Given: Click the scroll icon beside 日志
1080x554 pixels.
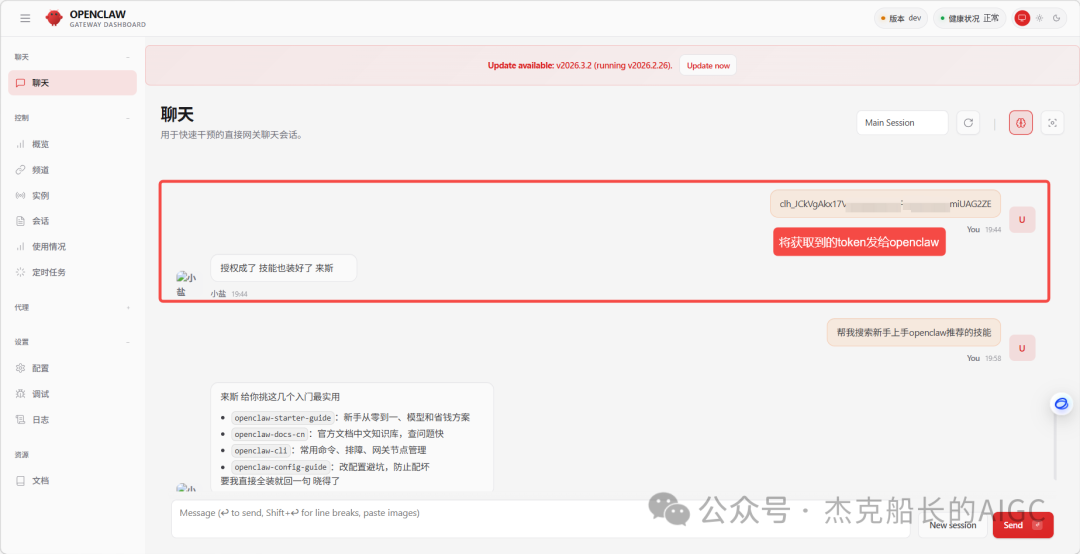Looking at the screenshot, I should pyautogui.click(x=21, y=419).
